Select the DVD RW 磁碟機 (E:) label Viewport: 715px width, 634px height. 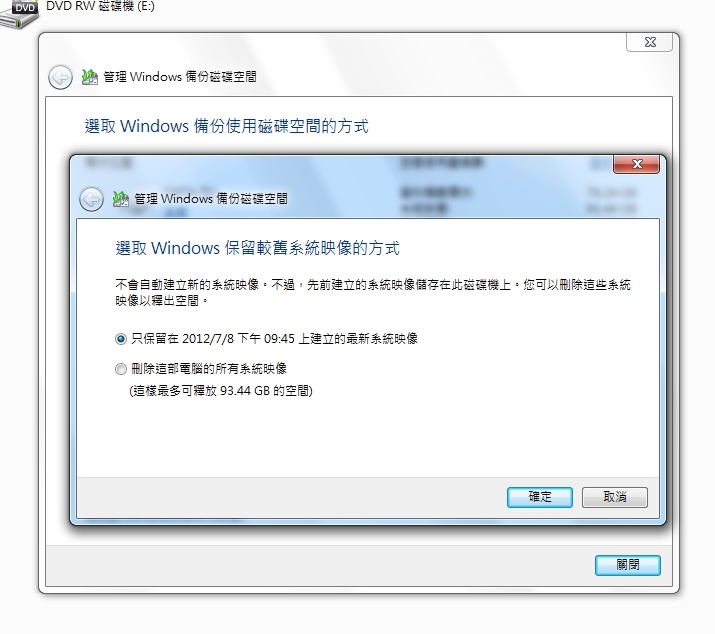(x=100, y=6)
